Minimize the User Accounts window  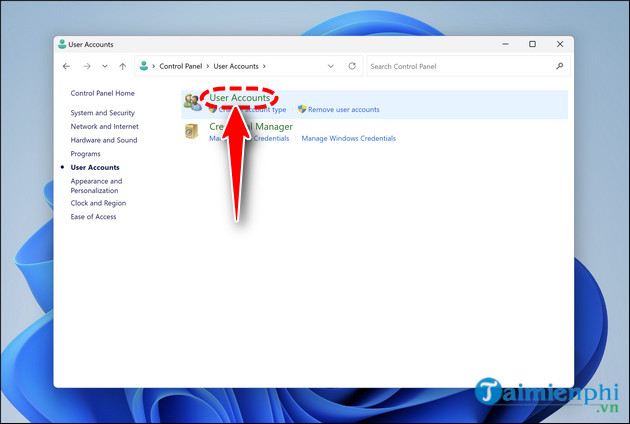pos(505,44)
